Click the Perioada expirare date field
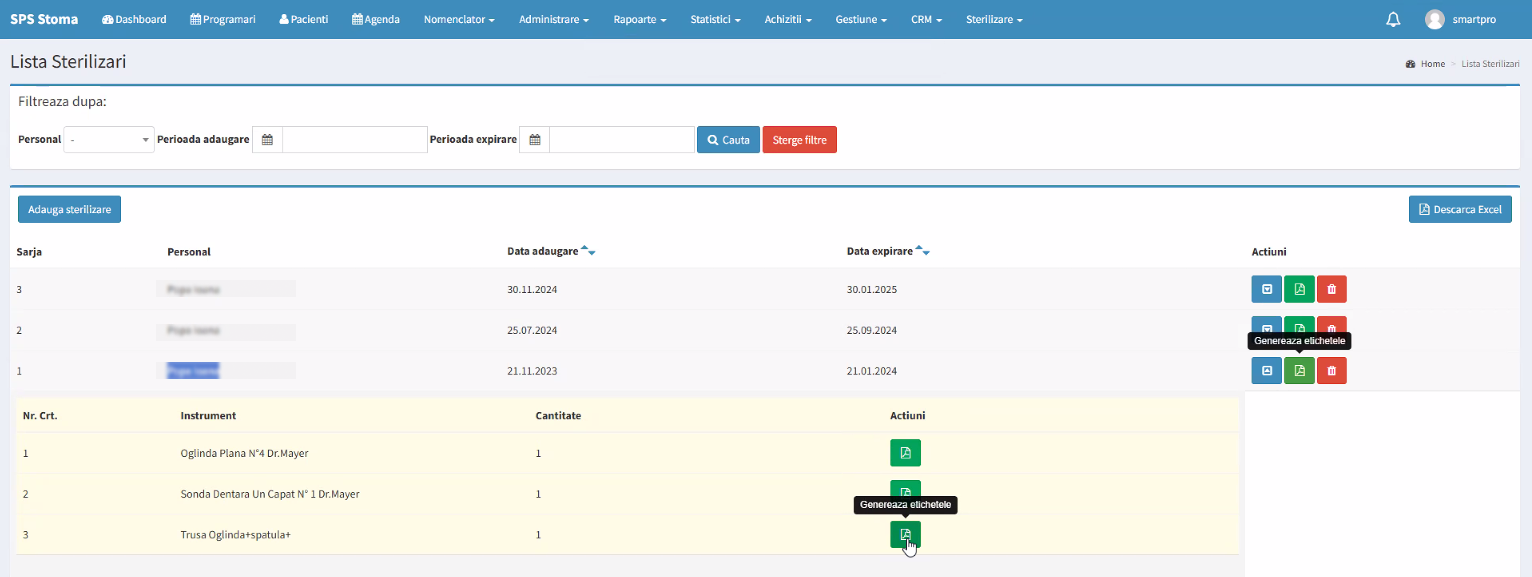This screenshot has width=1532, height=577. pos(621,140)
